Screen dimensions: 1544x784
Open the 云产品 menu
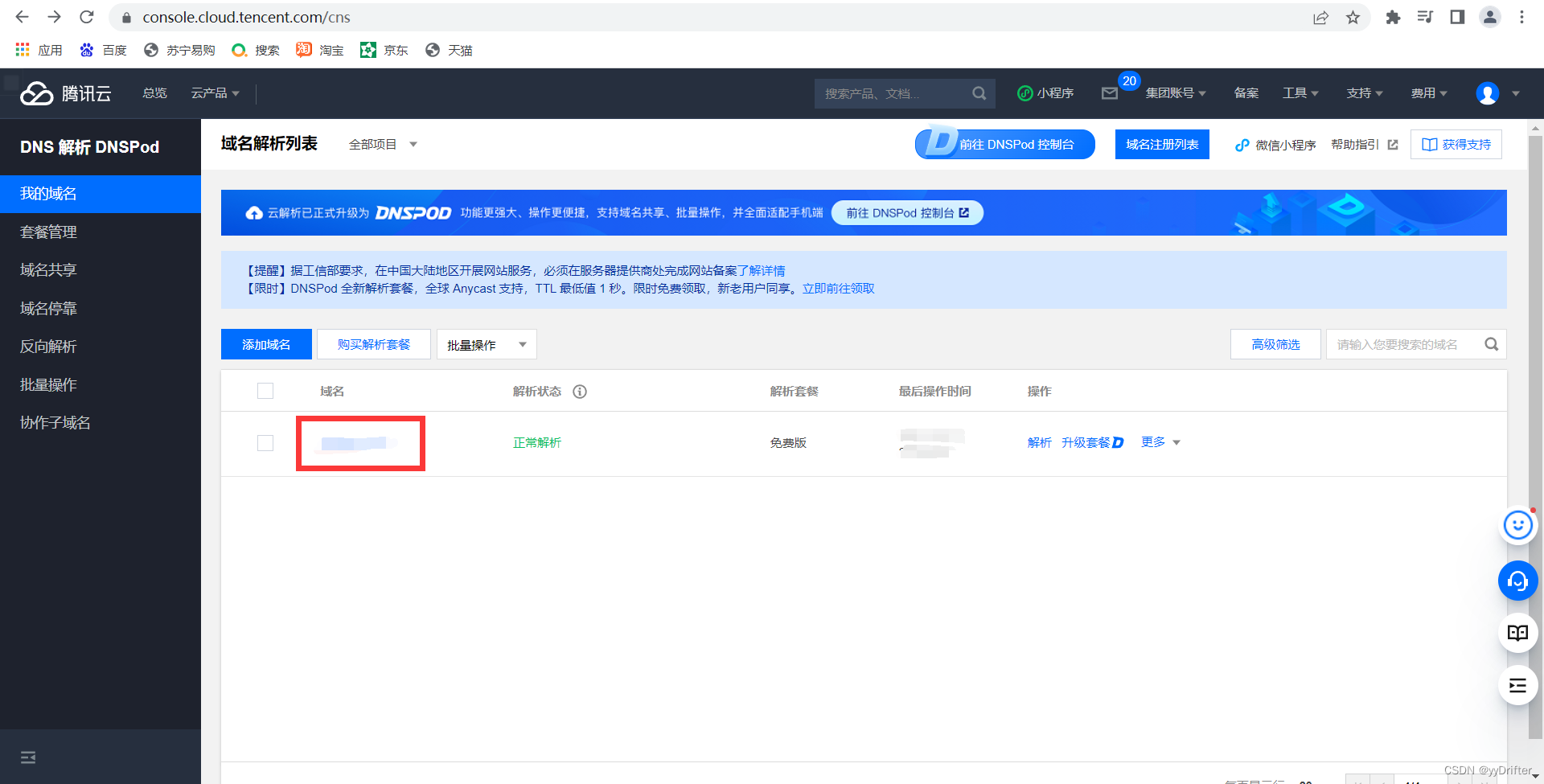(215, 93)
